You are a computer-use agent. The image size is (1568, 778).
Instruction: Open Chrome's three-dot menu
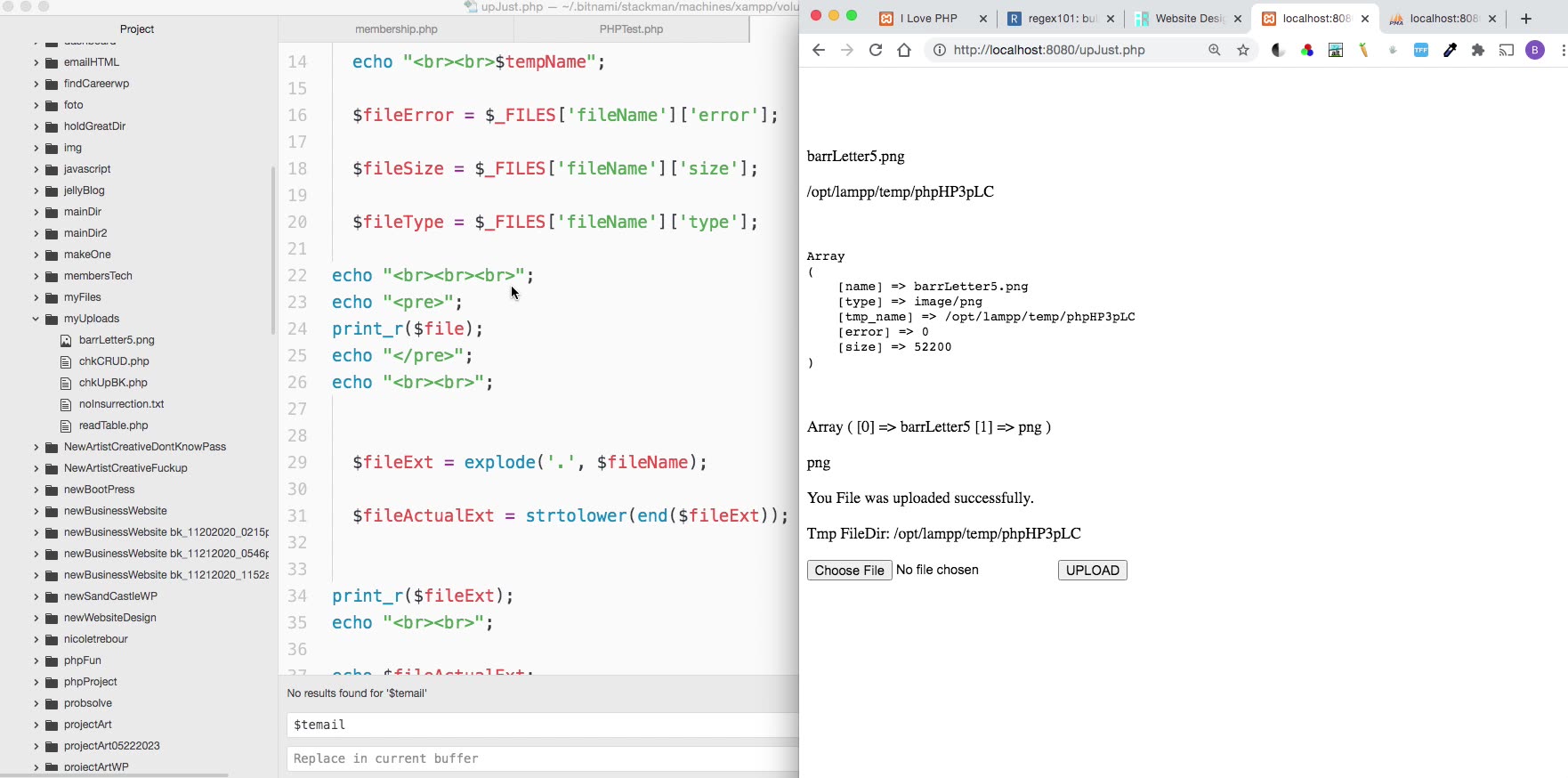1563,50
